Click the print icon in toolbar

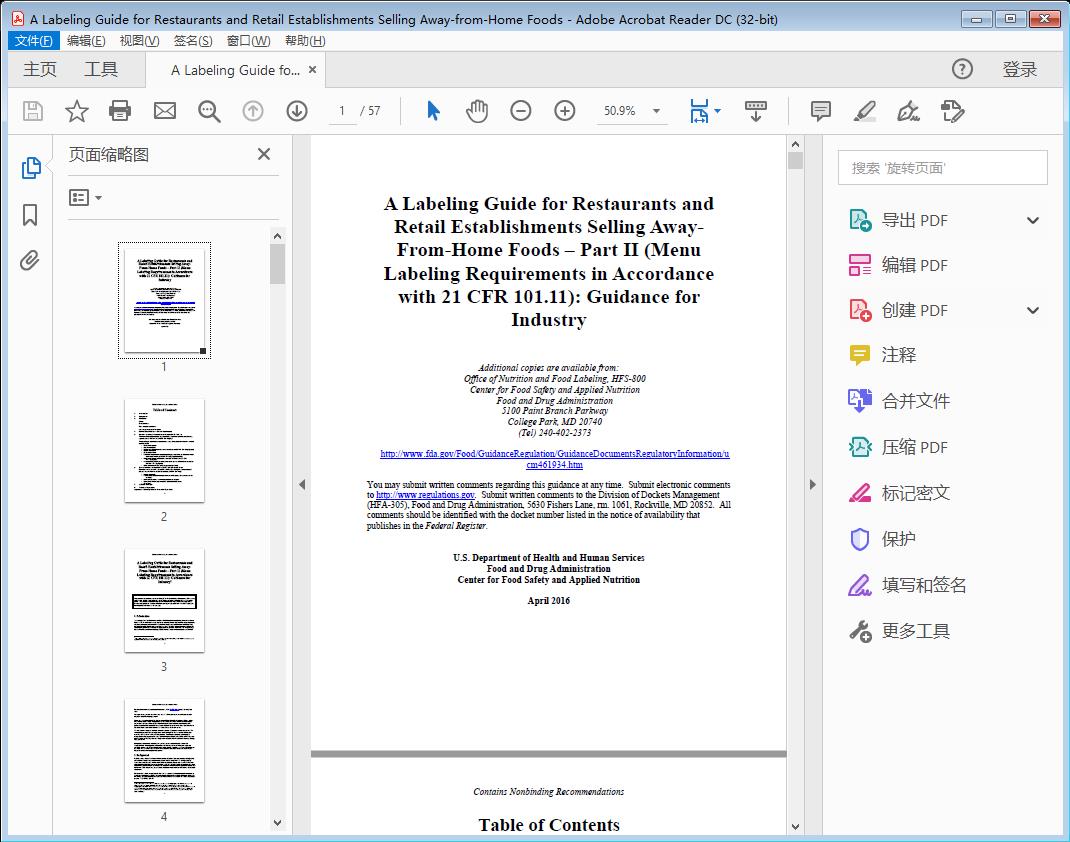pyautogui.click(x=120, y=111)
